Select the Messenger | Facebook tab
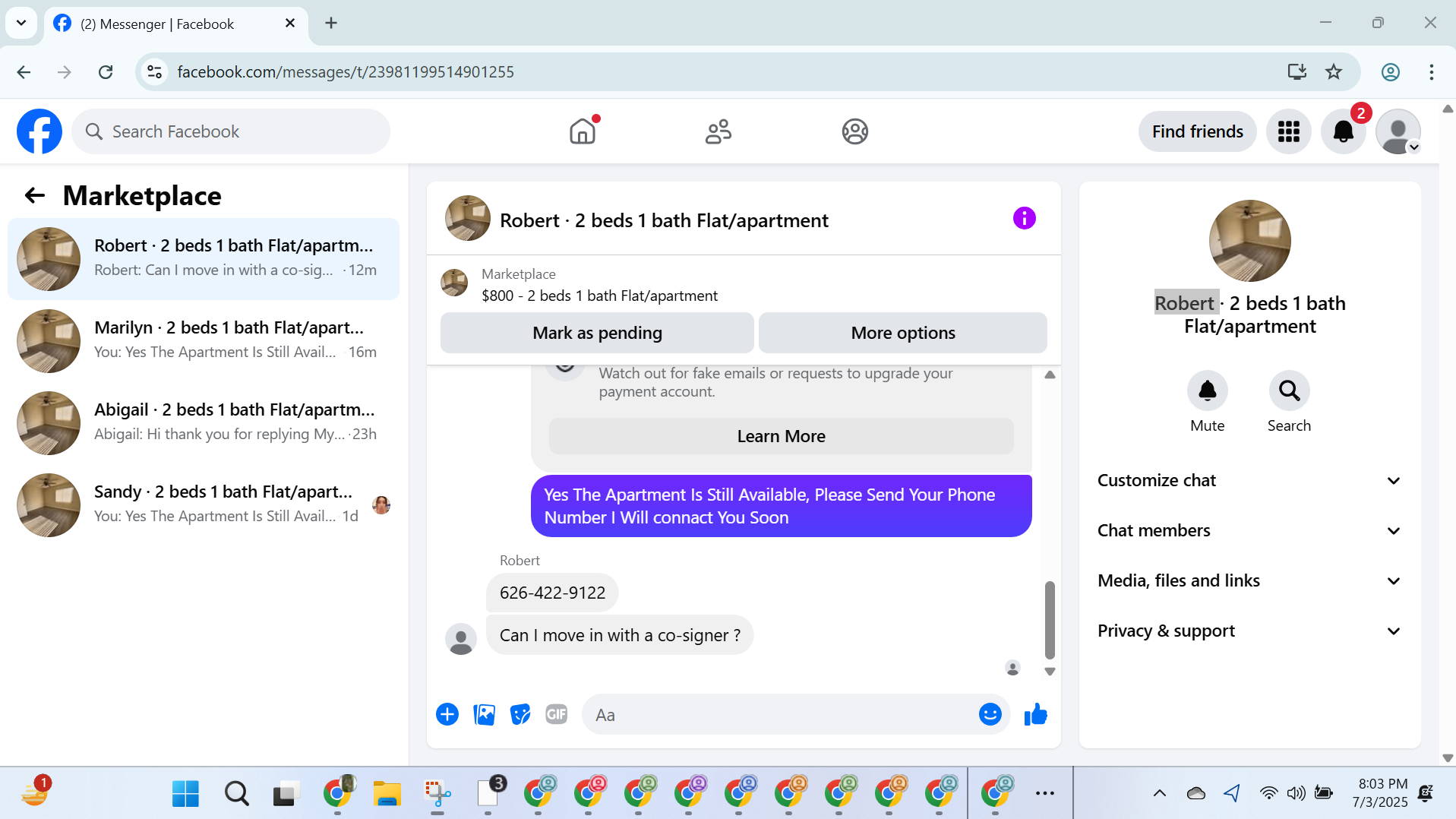Screen dimensions: 1456x819 tap(176, 24)
